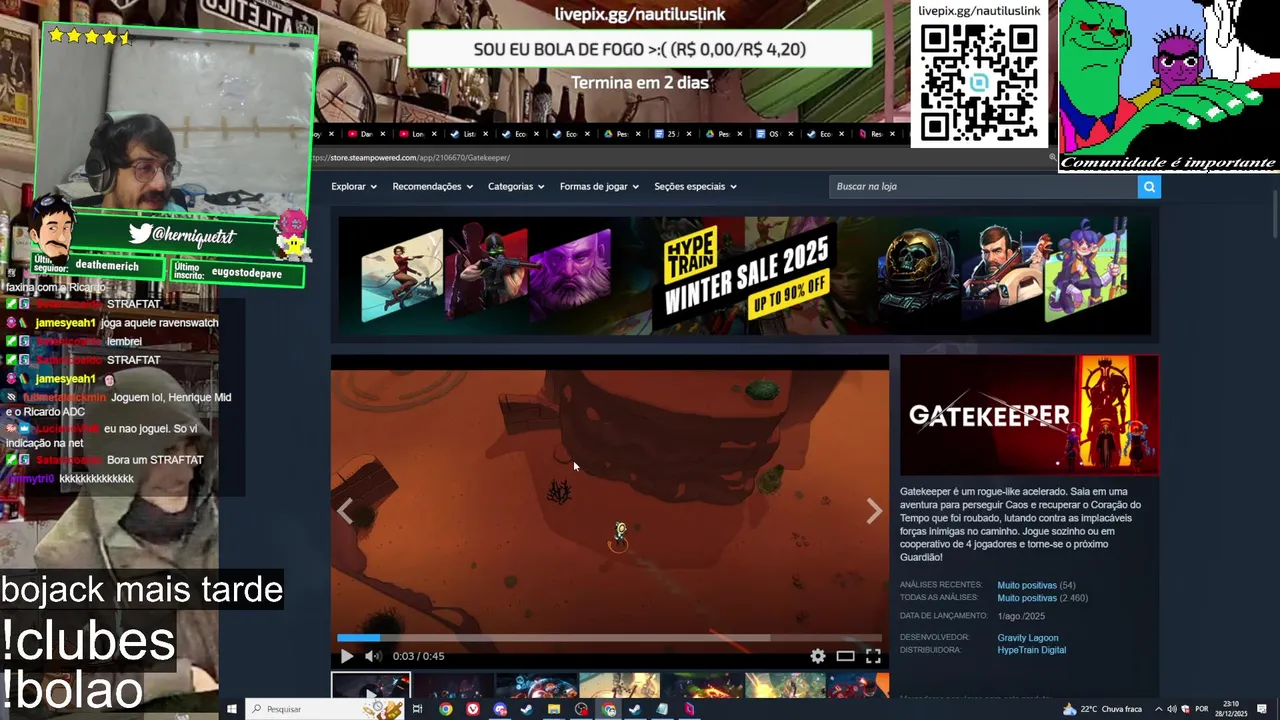Click the time display '0:03 / 0:45'

pyautogui.click(x=418, y=656)
